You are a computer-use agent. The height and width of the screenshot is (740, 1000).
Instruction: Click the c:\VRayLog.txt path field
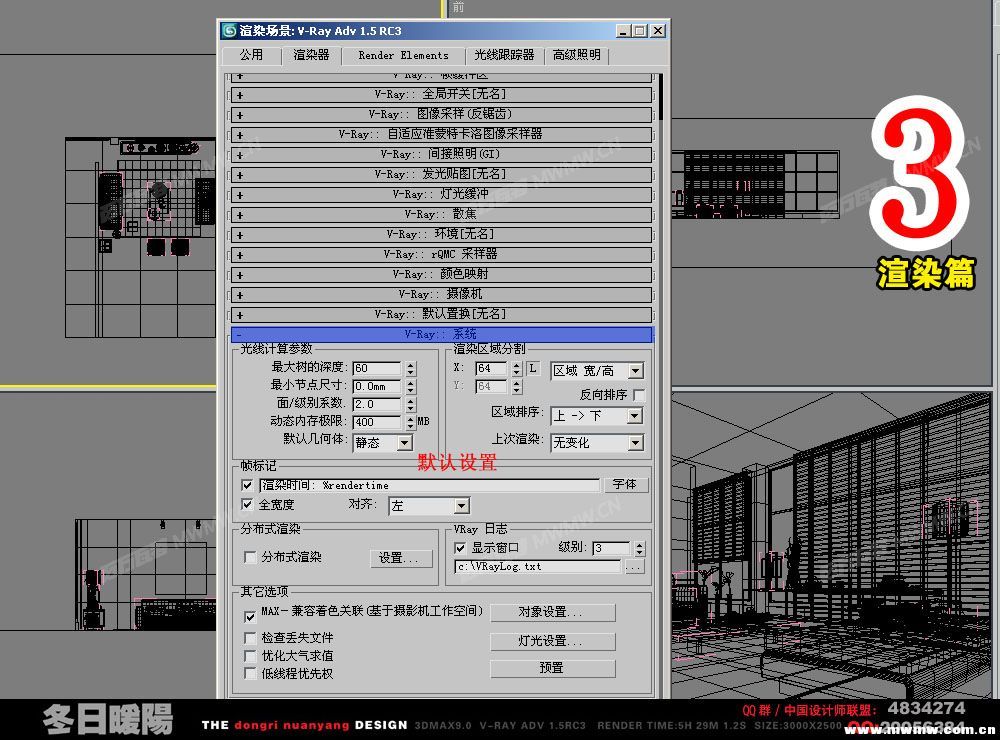[x=538, y=566]
